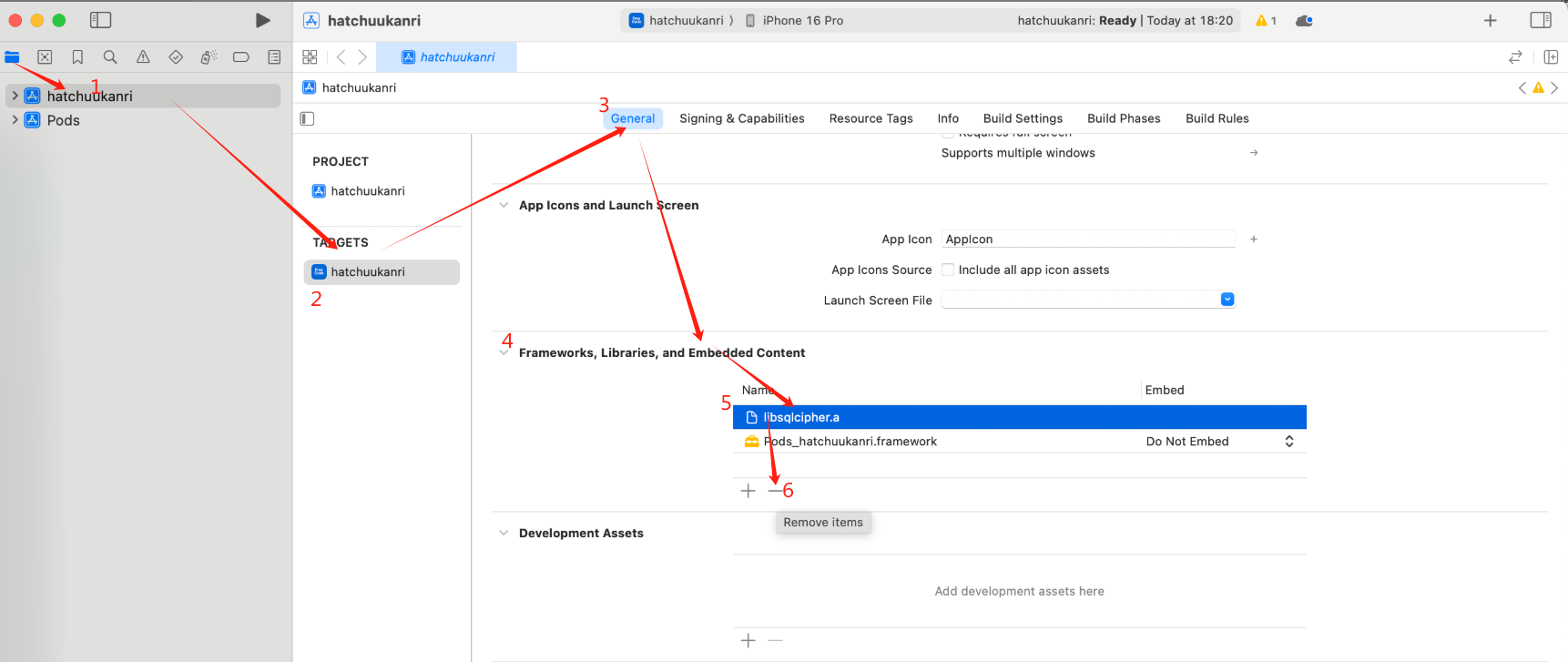Open the Build Phases tab
Screen dimensions: 1568x662
click(x=1124, y=118)
